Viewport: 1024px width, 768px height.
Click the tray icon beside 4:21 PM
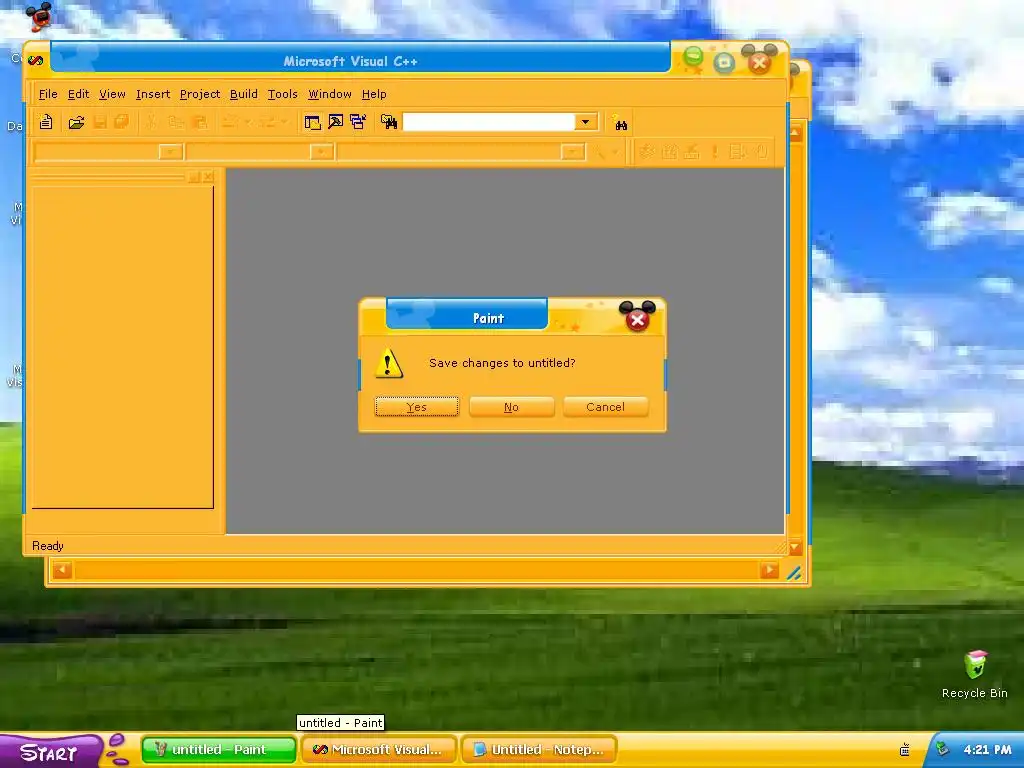click(x=942, y=750)
